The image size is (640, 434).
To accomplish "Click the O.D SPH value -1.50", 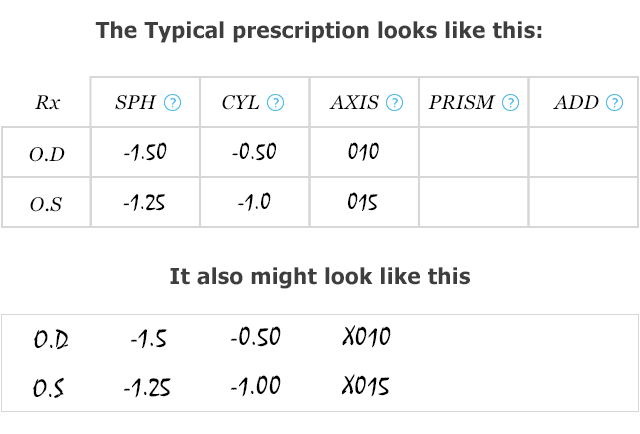I will pos(145,152).
